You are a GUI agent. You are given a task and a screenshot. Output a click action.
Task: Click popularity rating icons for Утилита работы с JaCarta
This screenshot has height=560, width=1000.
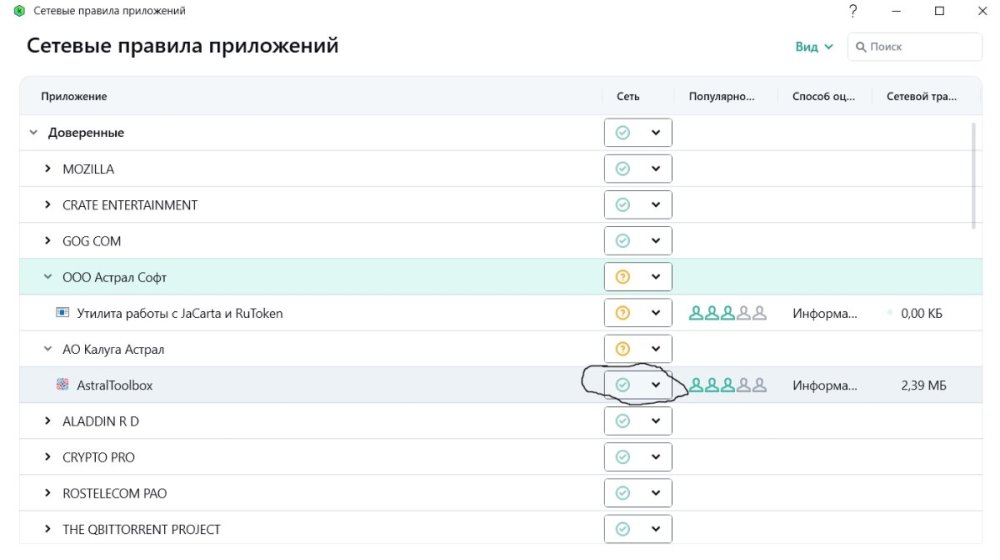728,313
